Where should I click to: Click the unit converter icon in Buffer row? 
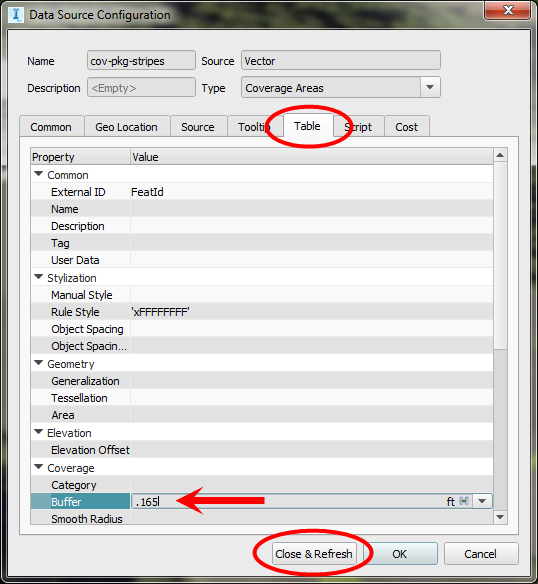(464, 501)
